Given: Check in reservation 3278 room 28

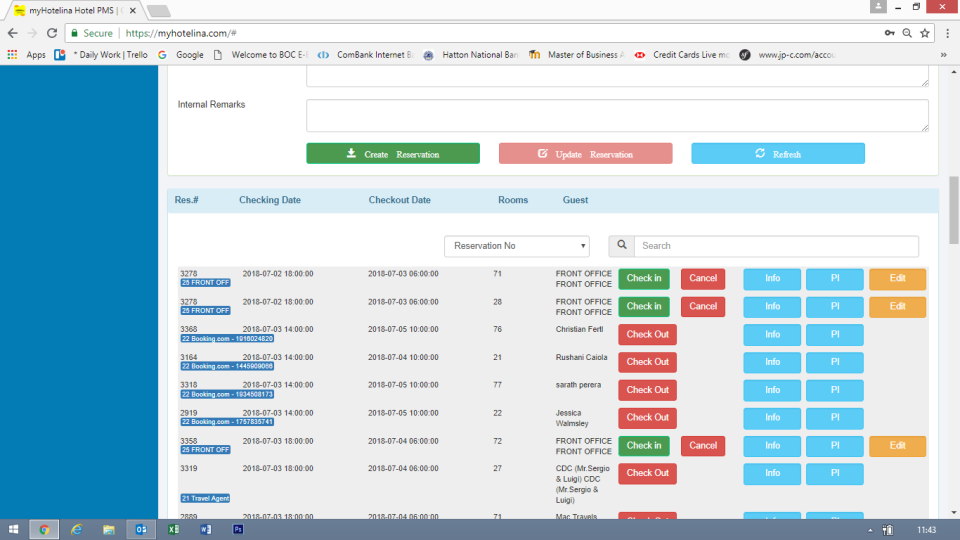Looking at the screenshot, I should point(644,307).
